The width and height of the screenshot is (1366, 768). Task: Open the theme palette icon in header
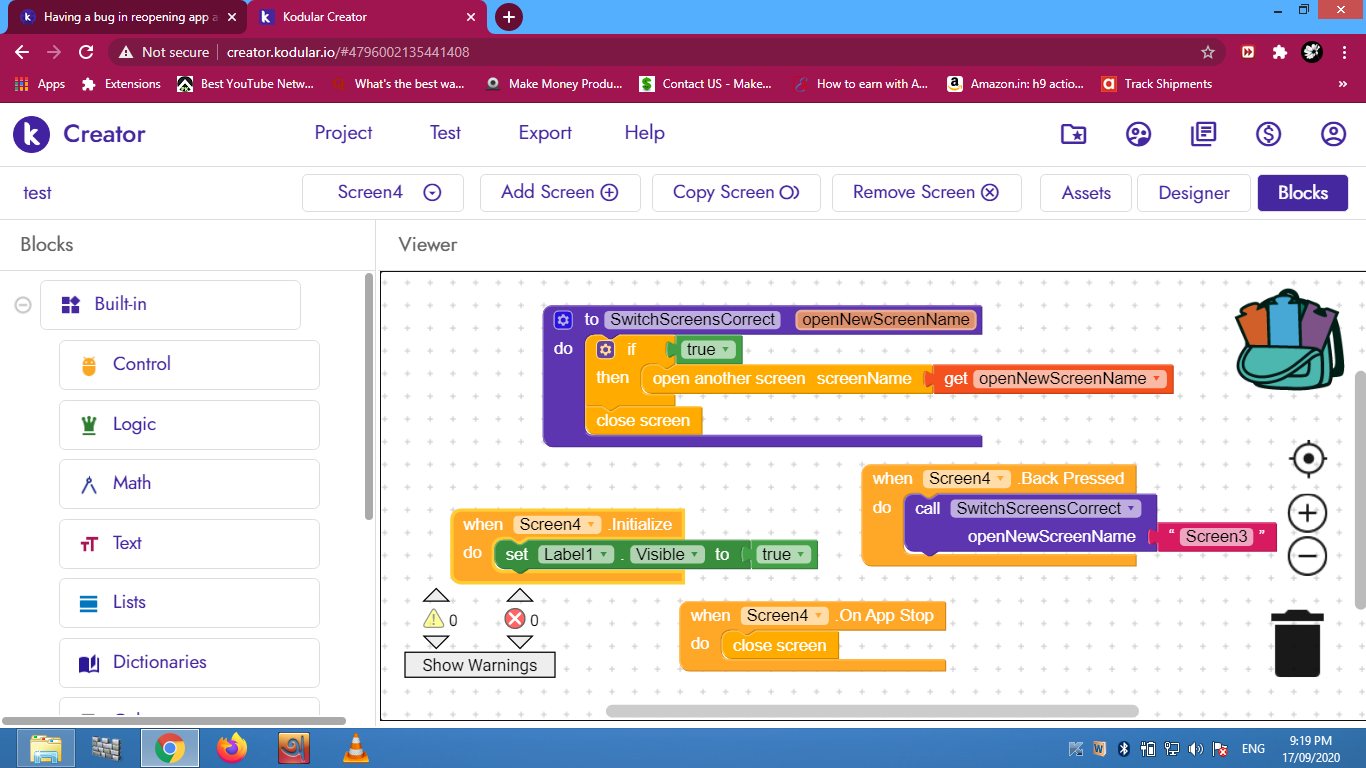point(1138,134)
